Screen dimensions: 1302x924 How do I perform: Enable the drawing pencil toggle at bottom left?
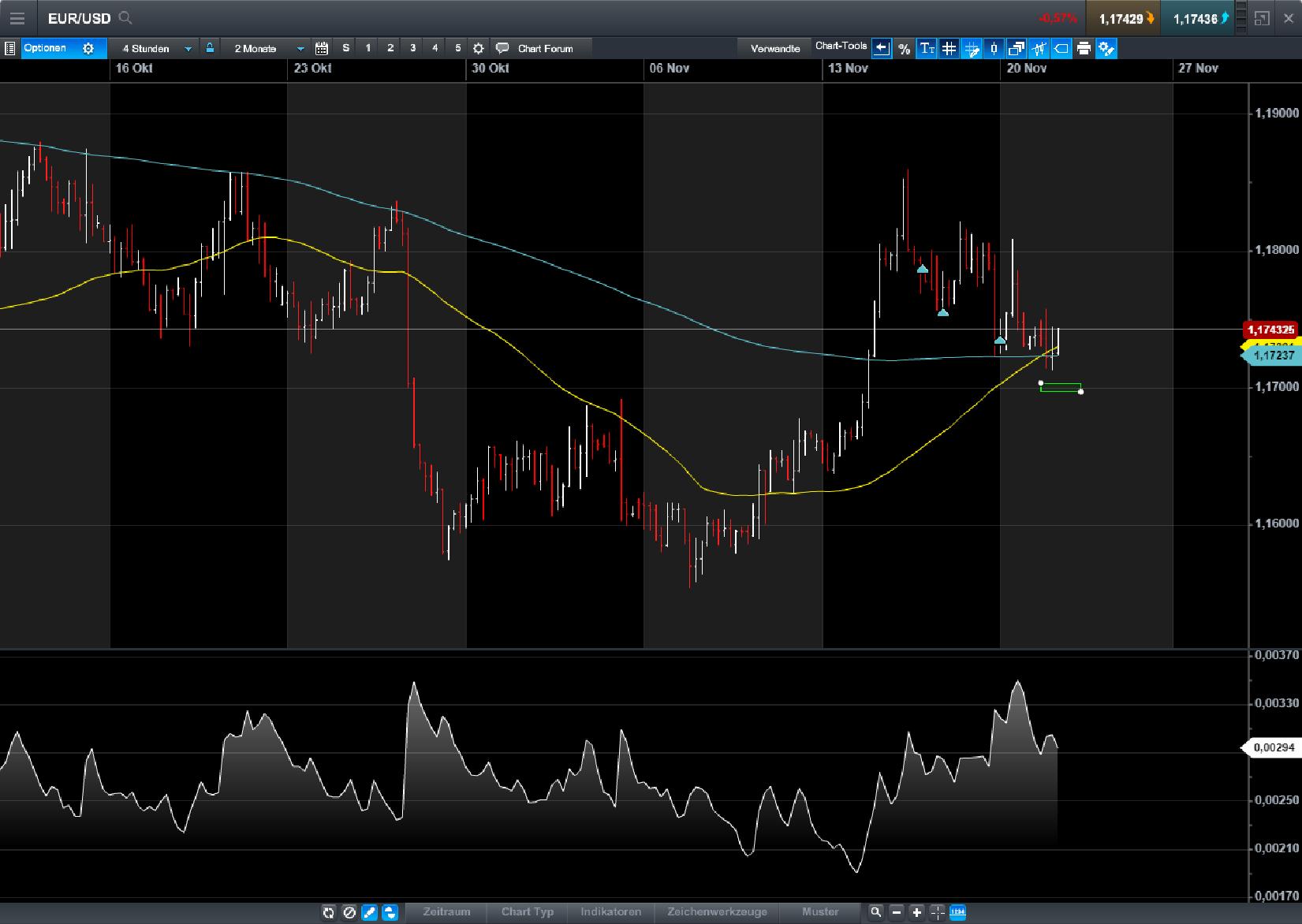(369, 912)
